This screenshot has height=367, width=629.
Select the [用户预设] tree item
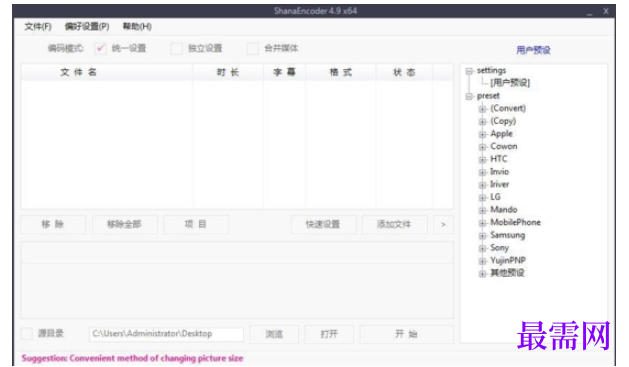[510, 83]
